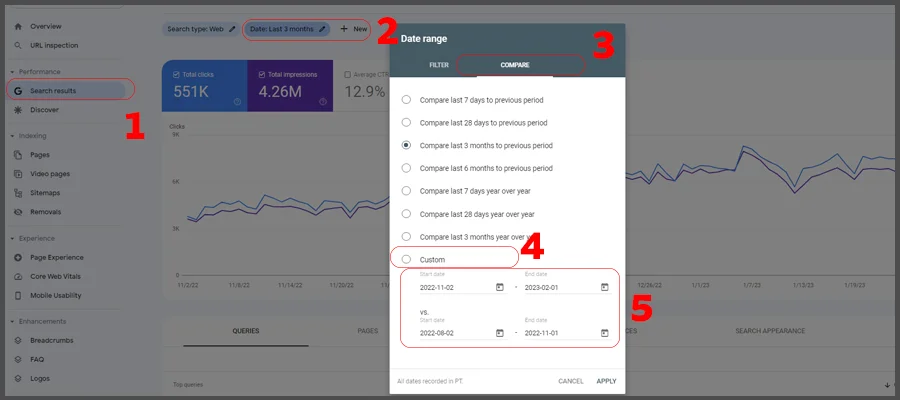Click the URL inspection magnifier icon
The height and width of the screenshot is (400, 900).
coord(18,45)
